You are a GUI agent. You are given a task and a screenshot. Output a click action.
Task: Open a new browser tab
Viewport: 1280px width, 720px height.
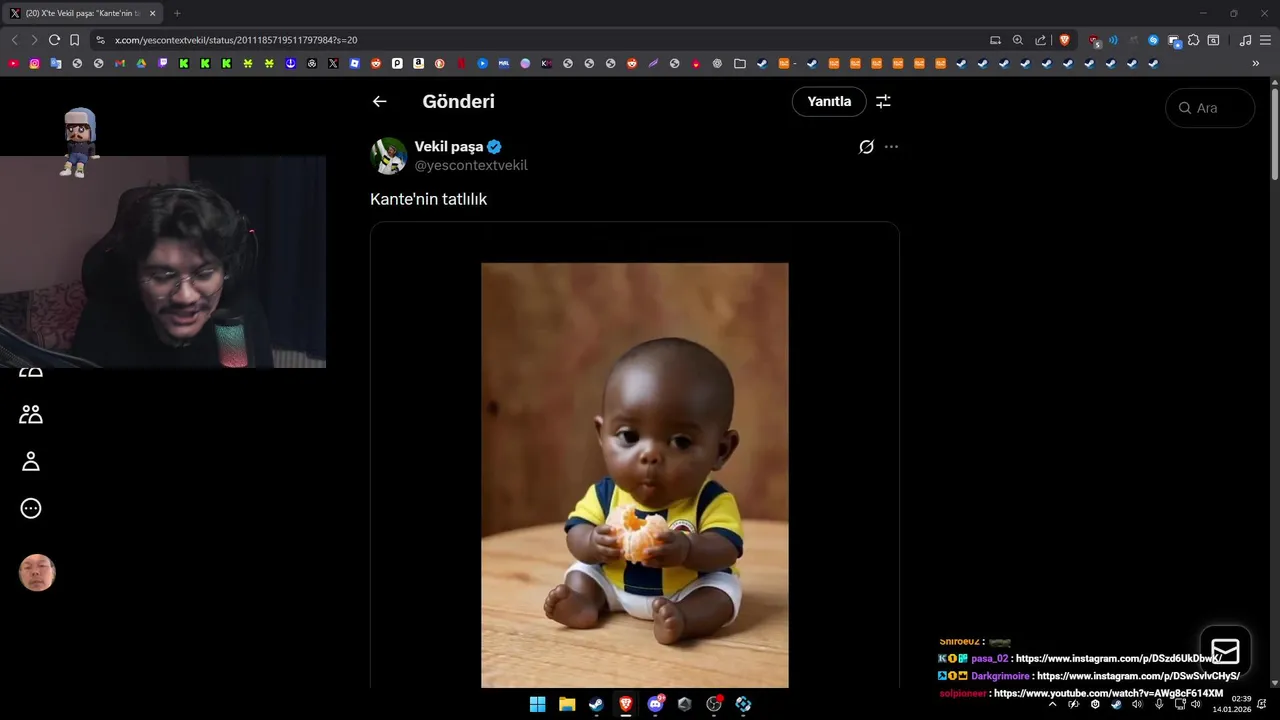[177, 13]
